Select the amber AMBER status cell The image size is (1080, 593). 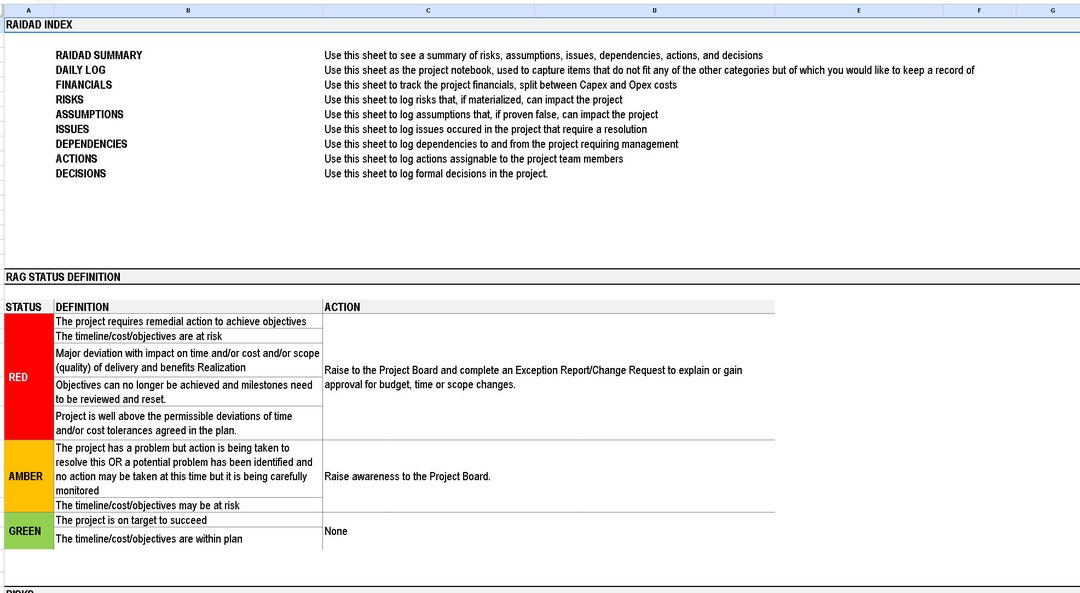pos(26,476)
